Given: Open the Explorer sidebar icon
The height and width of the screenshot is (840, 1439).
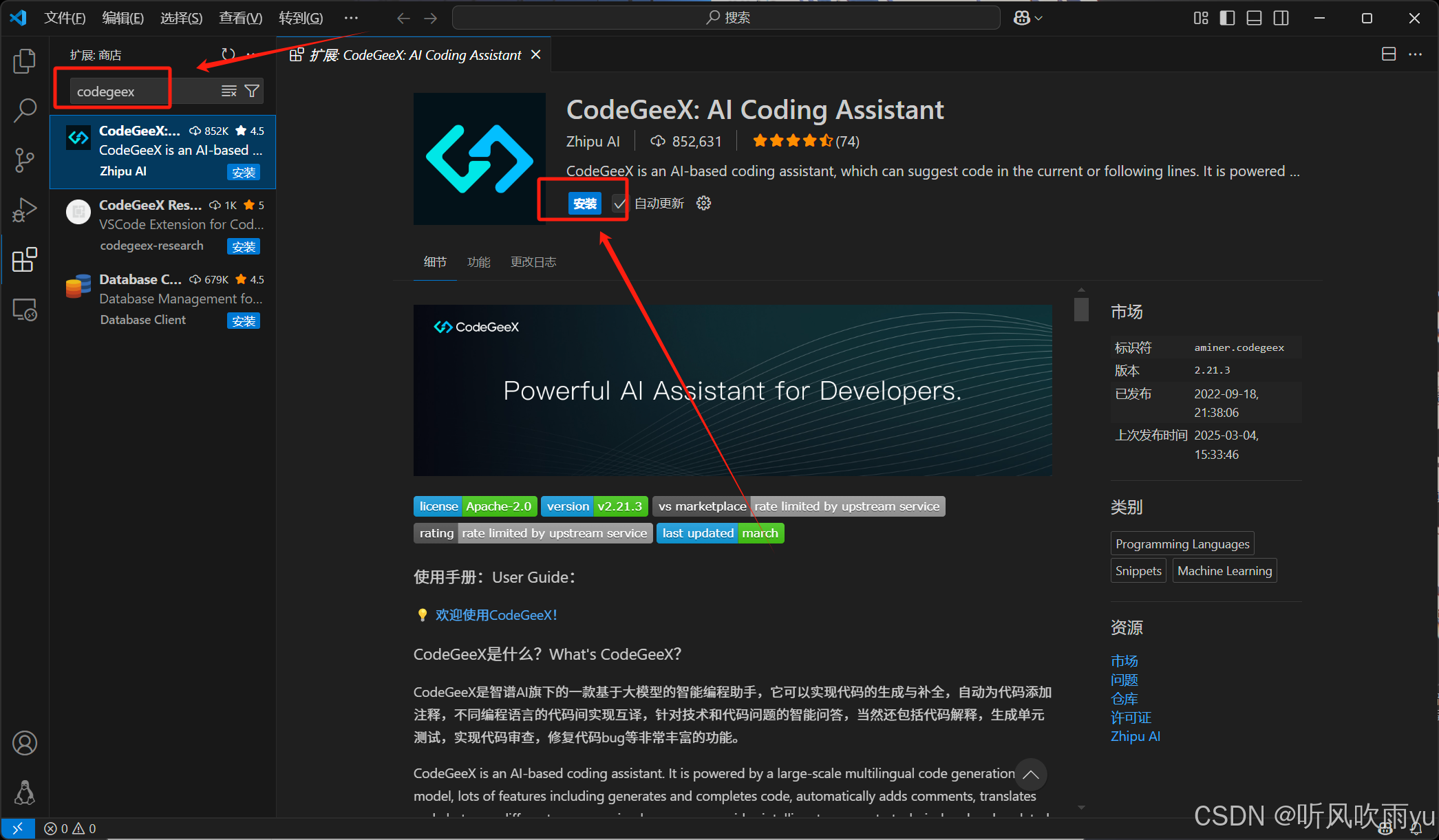Looking at the screenshot, I should (x=25, y=61).
